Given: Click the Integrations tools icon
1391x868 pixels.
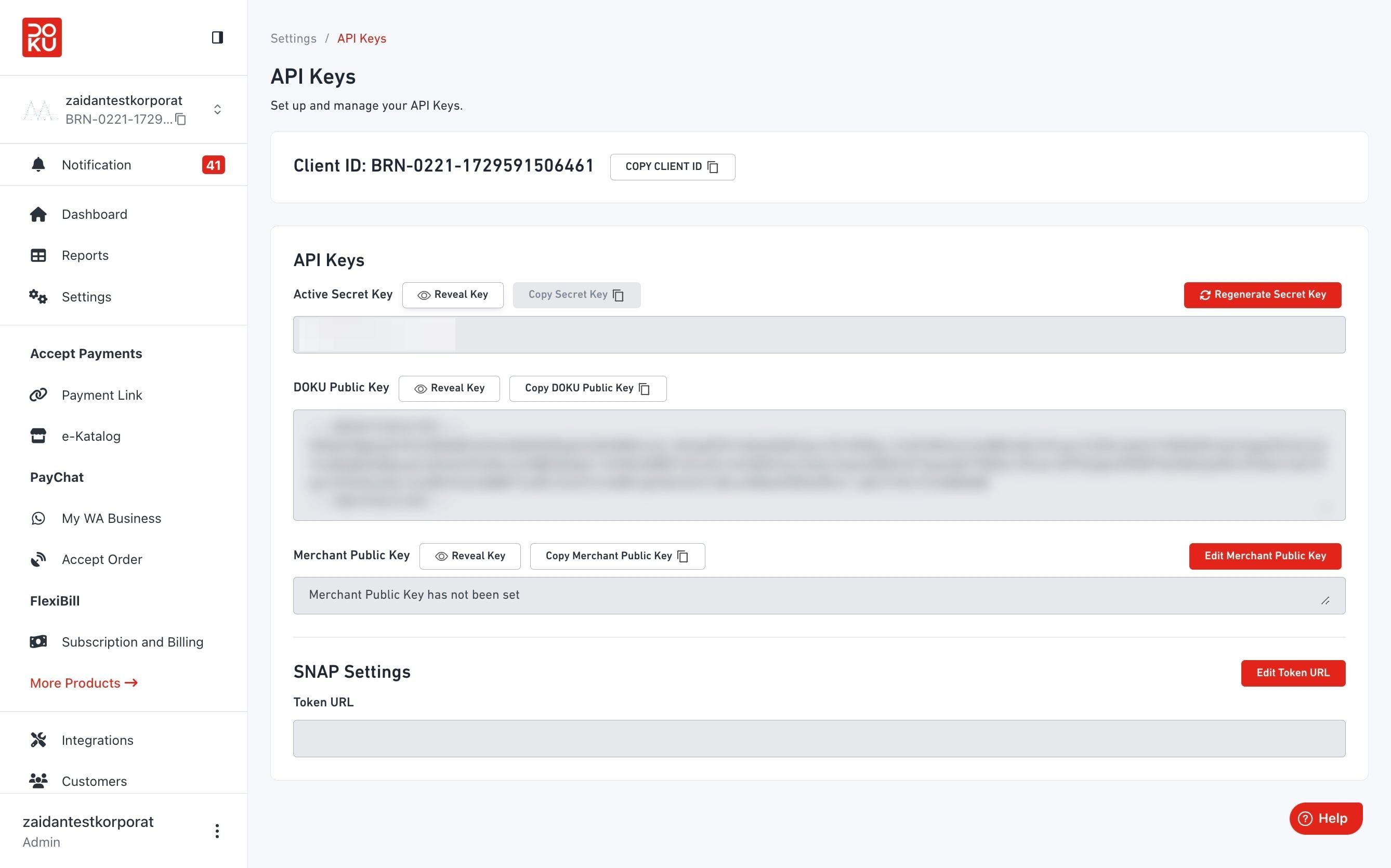Looking at the screenshot, I should point(38,740).
